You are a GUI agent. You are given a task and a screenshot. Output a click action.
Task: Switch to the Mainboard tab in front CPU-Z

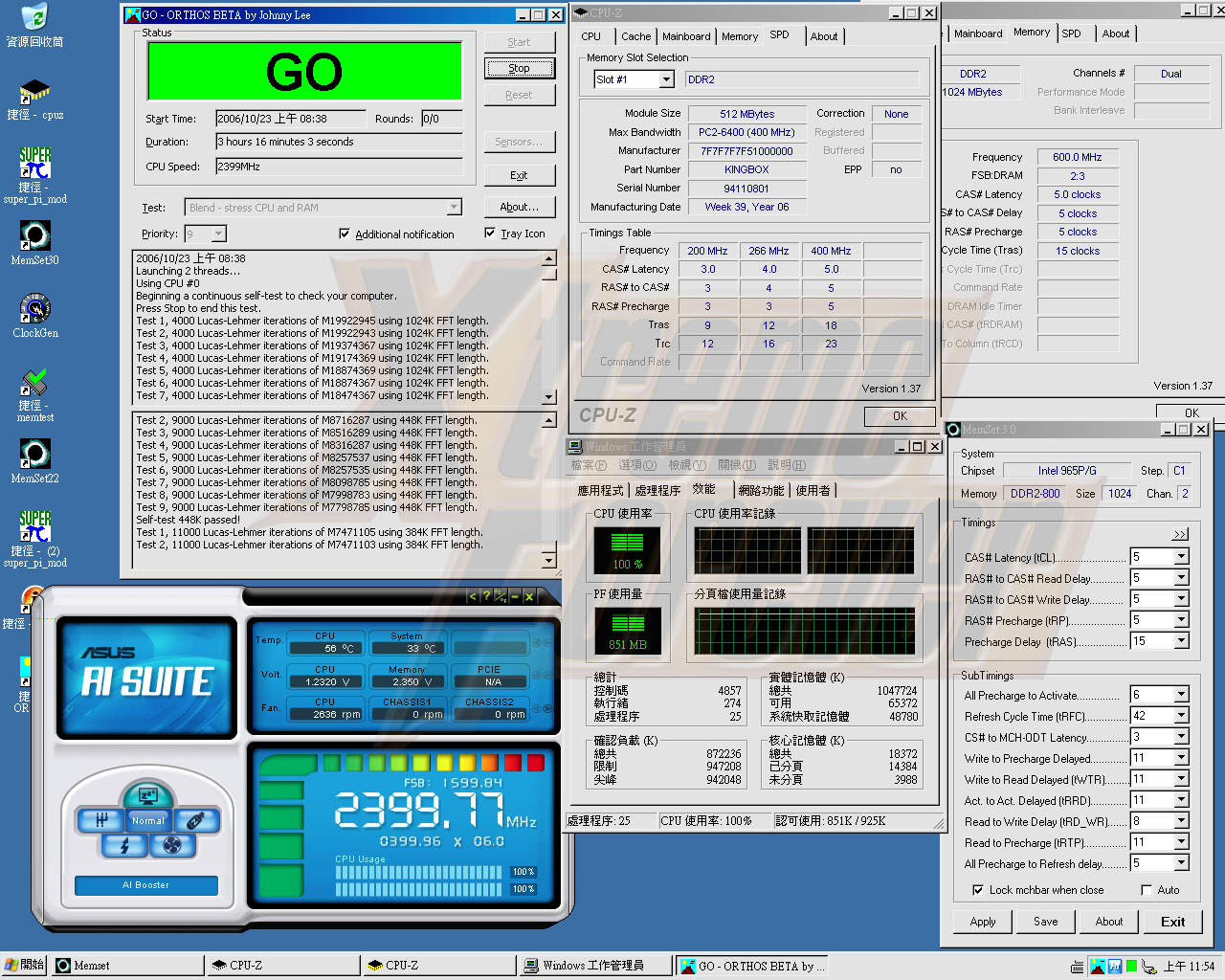click(686, 36)
